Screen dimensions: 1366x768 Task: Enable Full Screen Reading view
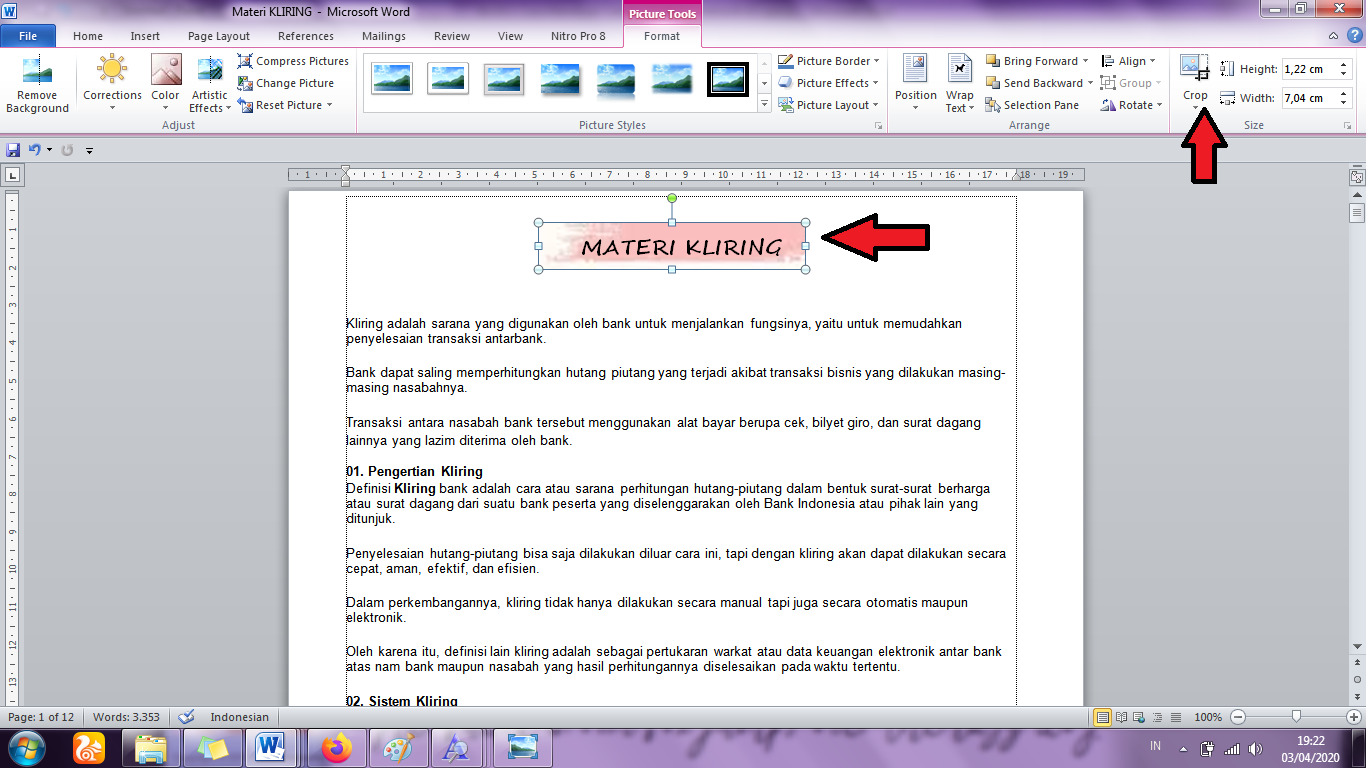click(x=1123, y=717)
